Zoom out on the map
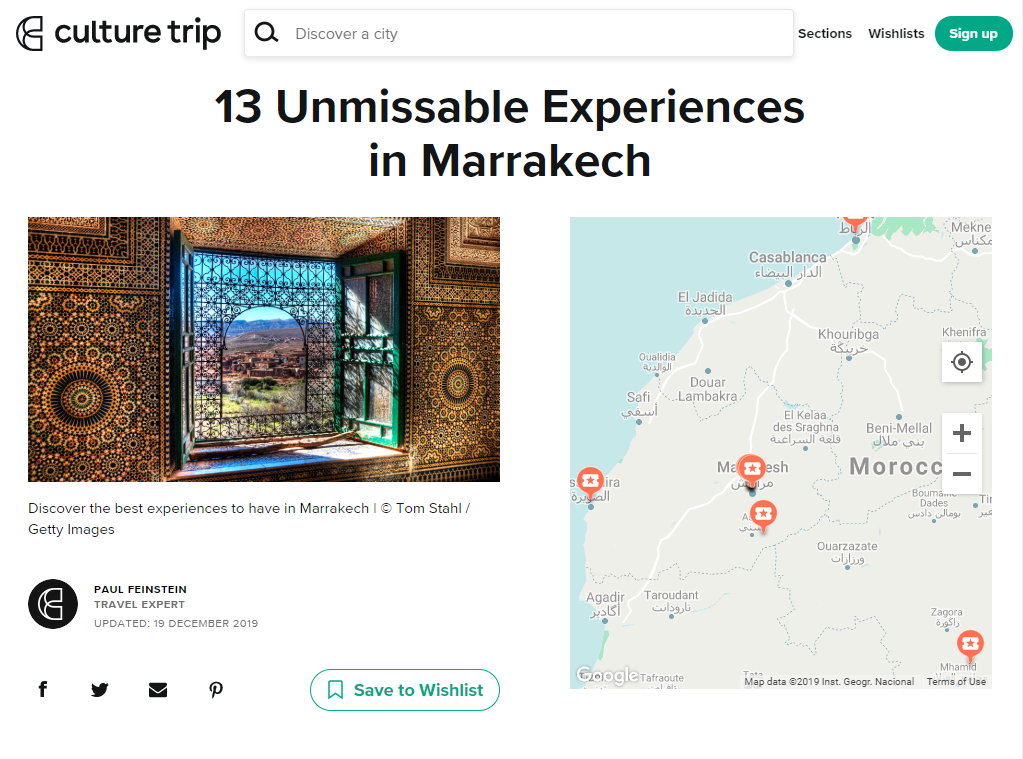The image size is (1023, 759). 962,473
